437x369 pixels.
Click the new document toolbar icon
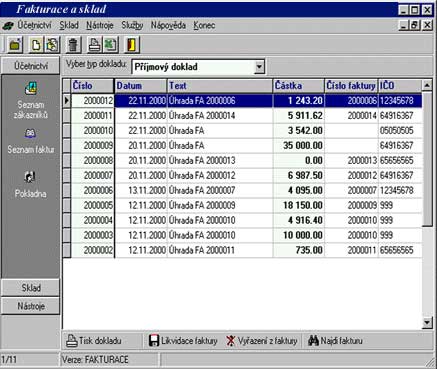point(36,45)
